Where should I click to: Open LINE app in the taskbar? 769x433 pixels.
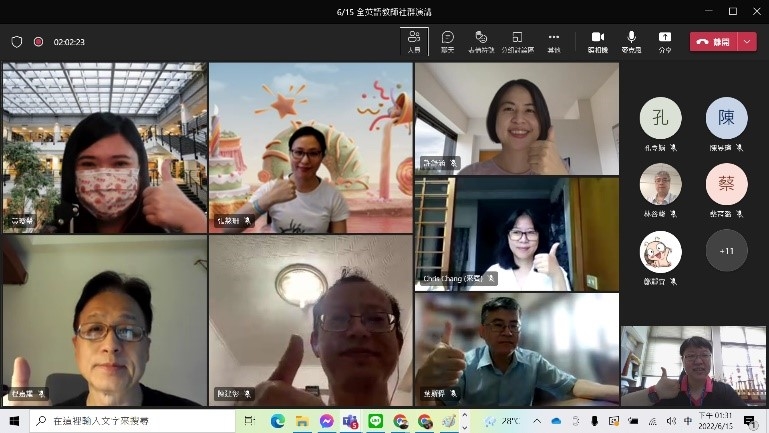pos(376,421)
